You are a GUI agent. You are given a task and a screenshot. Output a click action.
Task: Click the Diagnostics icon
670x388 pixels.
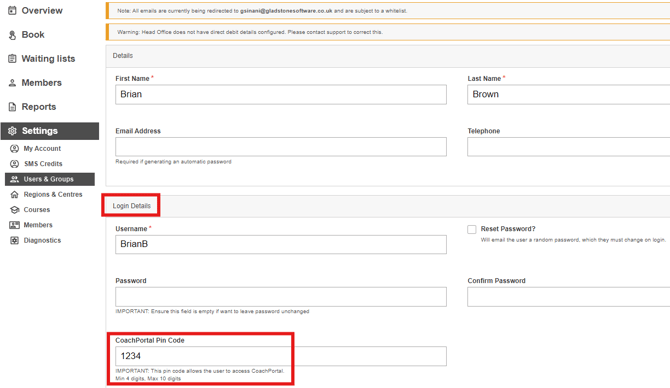click(x=15, y=240)
